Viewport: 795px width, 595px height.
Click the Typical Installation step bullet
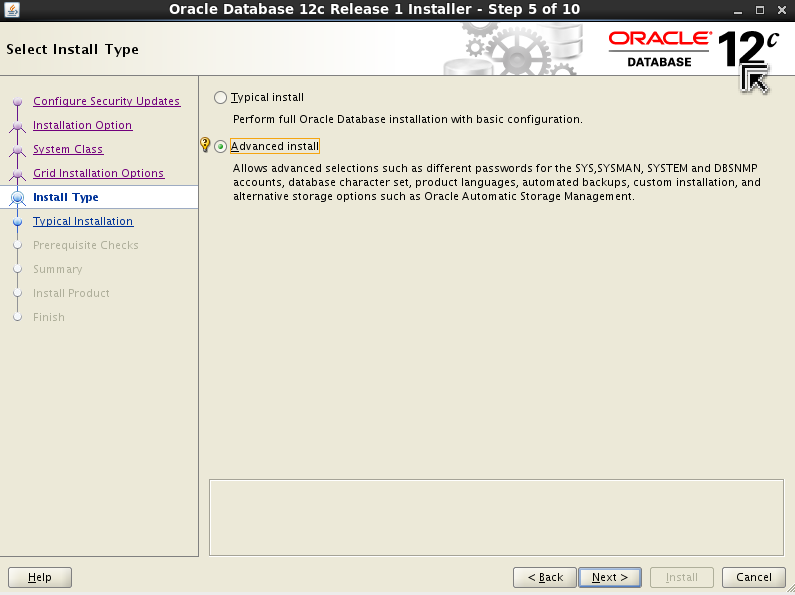18,221
